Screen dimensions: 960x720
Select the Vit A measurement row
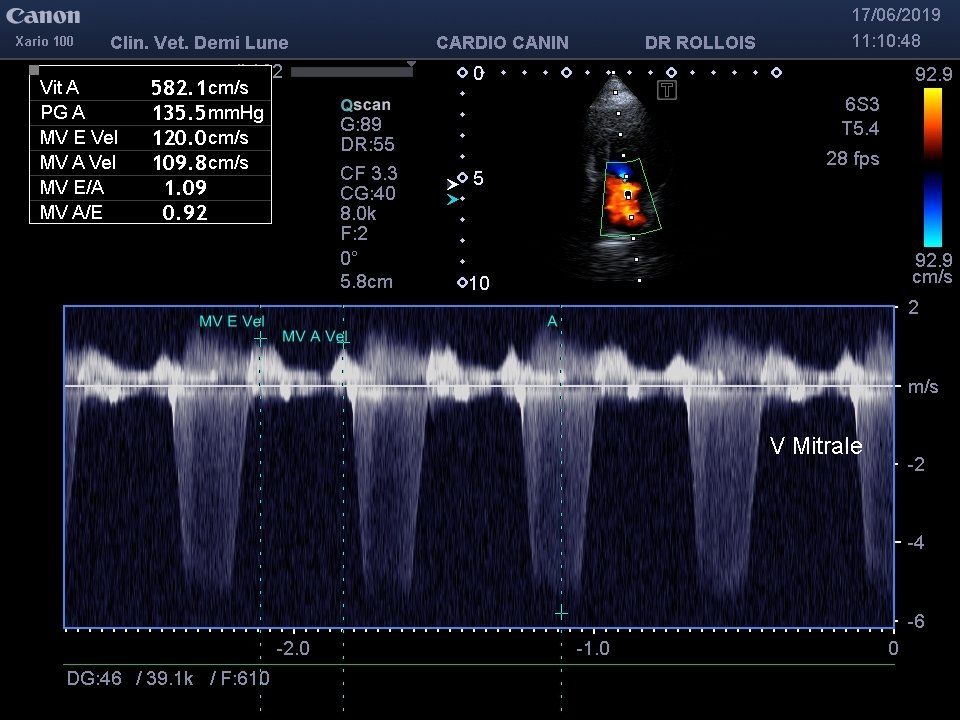pos(150,88)
